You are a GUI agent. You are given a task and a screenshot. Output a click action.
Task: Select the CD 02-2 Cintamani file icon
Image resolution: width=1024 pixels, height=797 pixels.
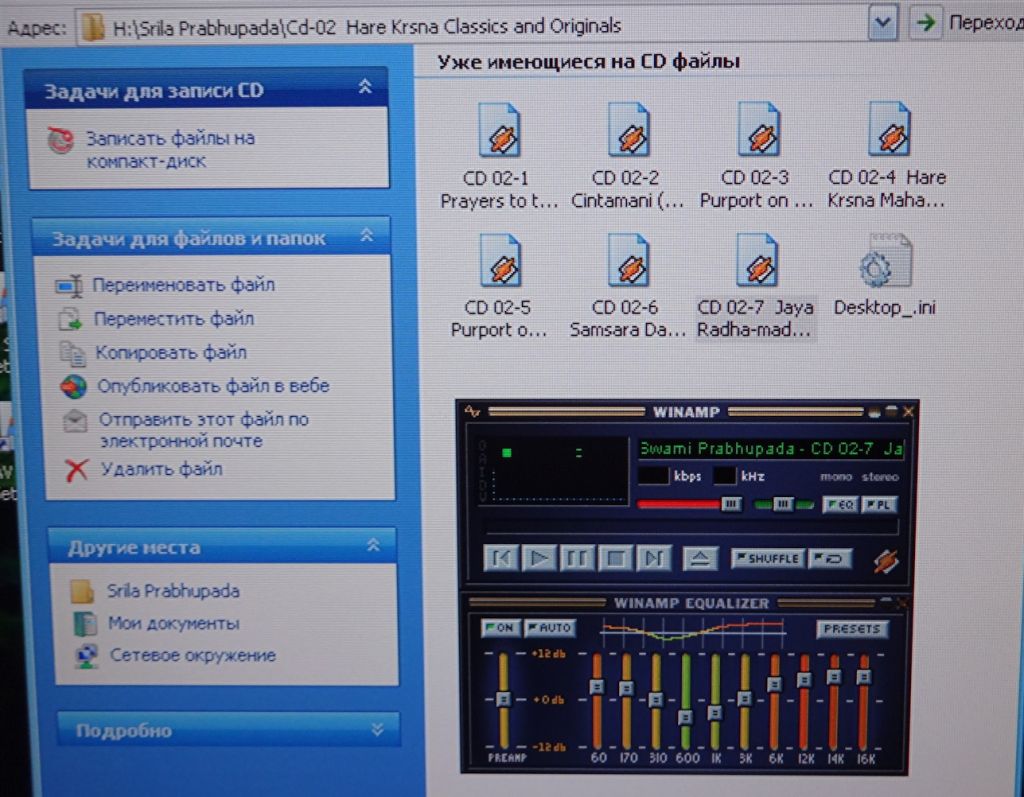pos(628,130)
